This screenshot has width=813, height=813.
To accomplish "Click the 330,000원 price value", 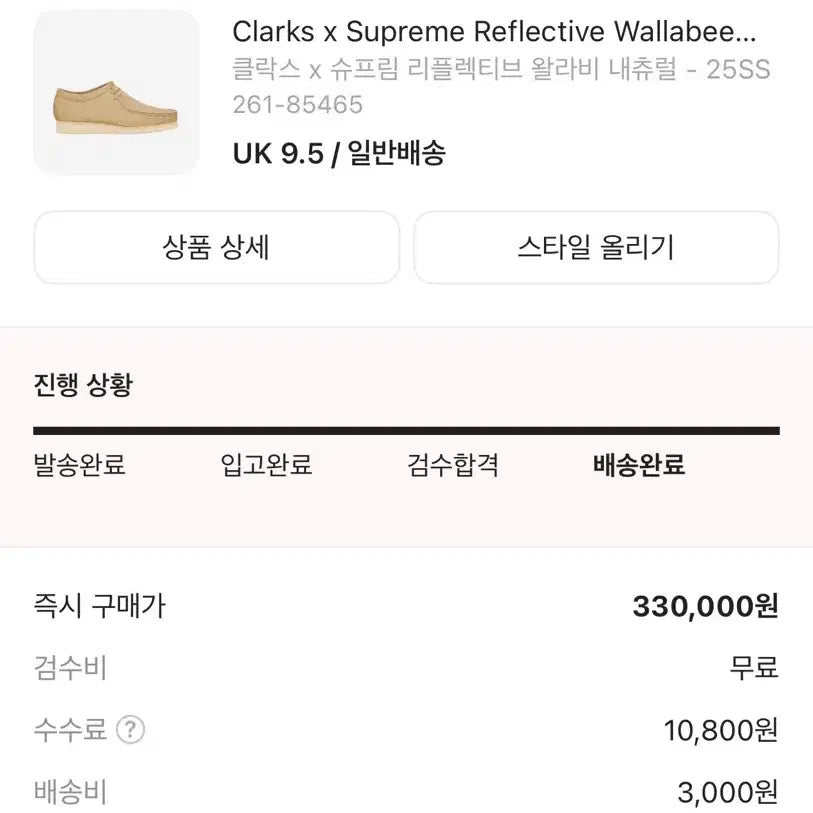I will coord(707,605).
